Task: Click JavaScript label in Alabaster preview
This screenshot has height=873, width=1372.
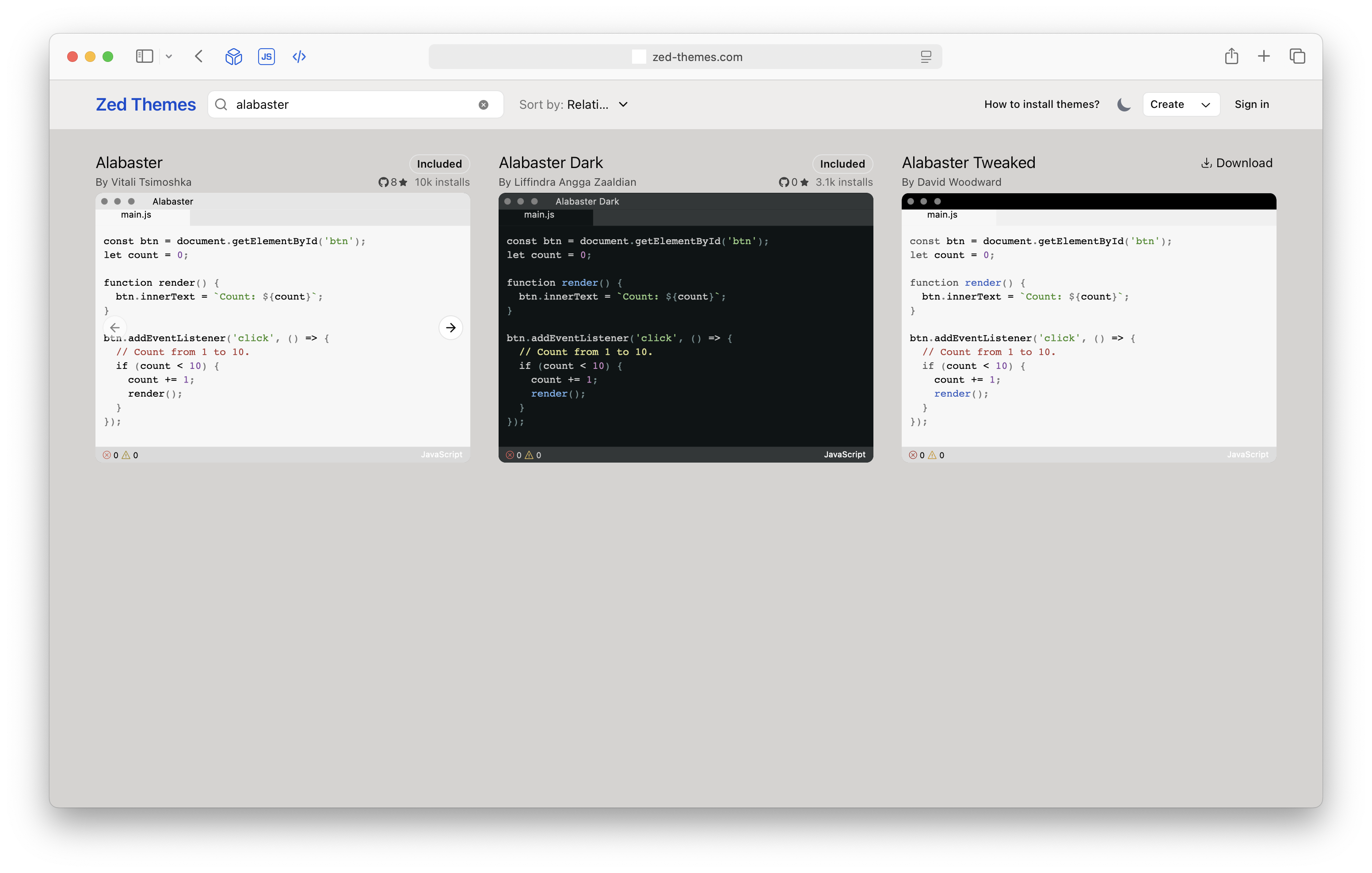Action: click(442, 455)
